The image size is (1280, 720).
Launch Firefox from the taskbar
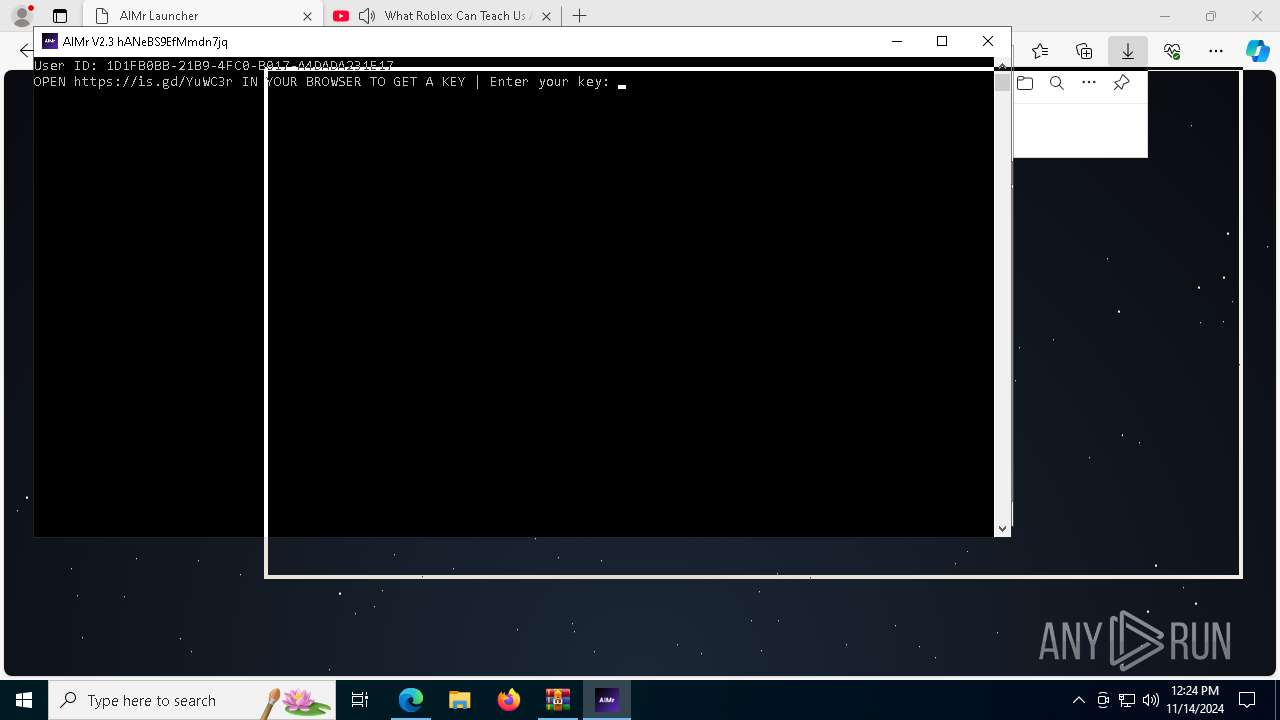(x=508, y=700)
